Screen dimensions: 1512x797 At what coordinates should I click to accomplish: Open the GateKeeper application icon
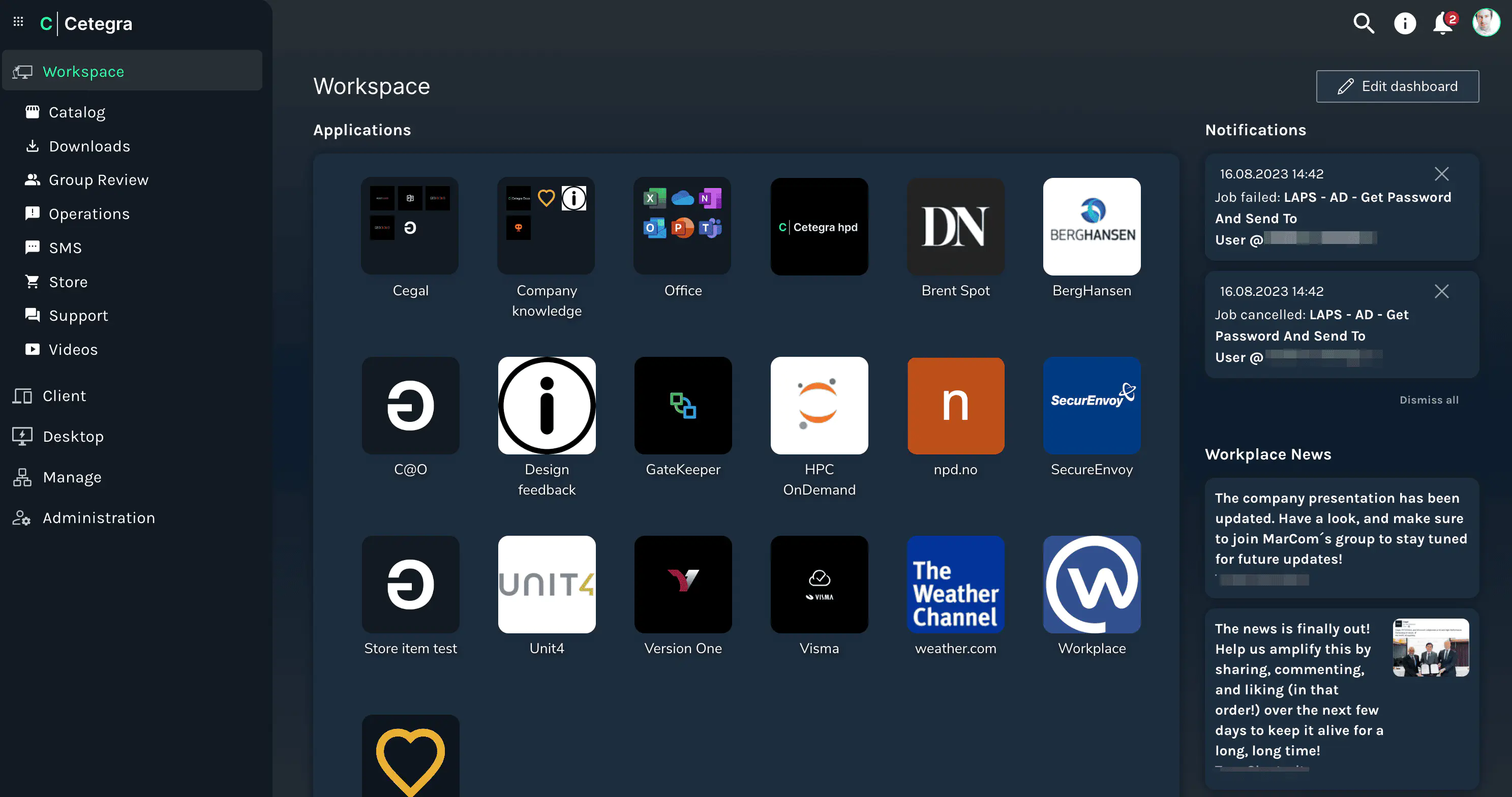(x=683, y=406)
